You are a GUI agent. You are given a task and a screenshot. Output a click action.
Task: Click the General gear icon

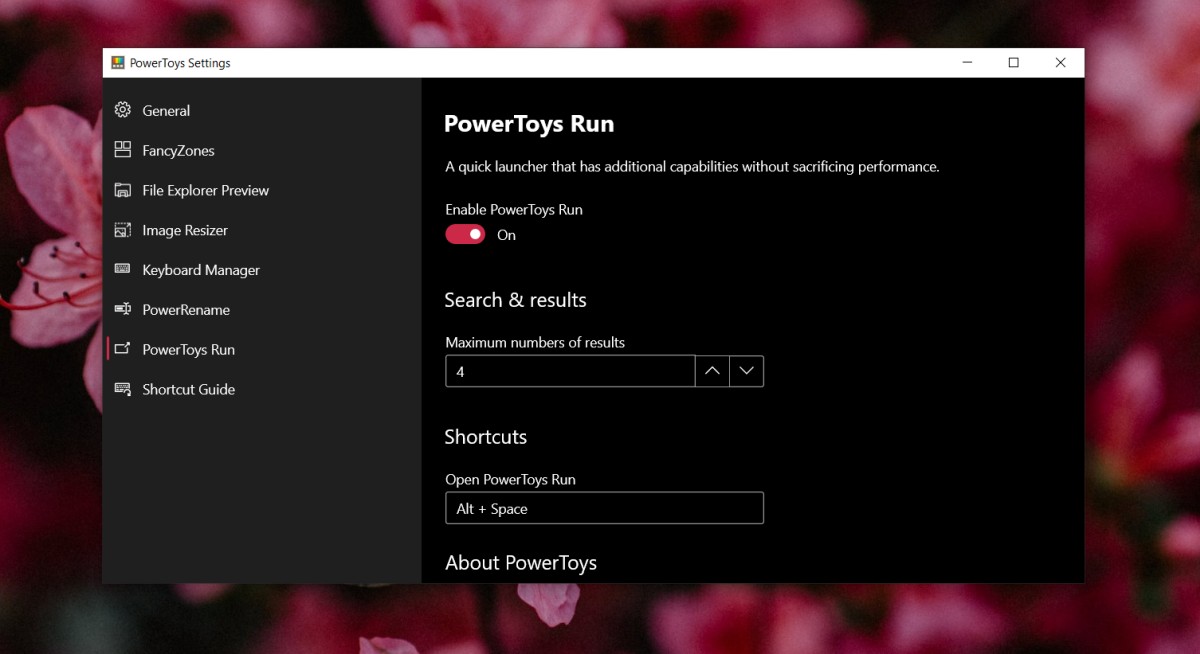pos(123,110)
